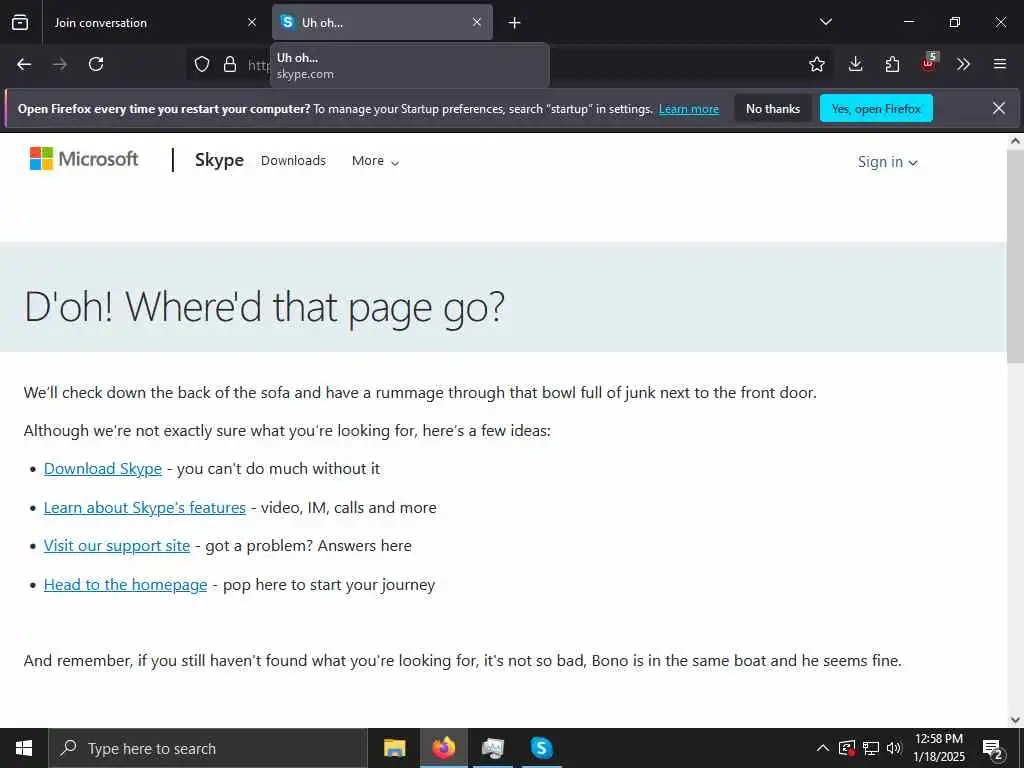This screenshot has height=768, width=1024.
Task: Expand the Sign in dropdown
Action: coord(888,162)
